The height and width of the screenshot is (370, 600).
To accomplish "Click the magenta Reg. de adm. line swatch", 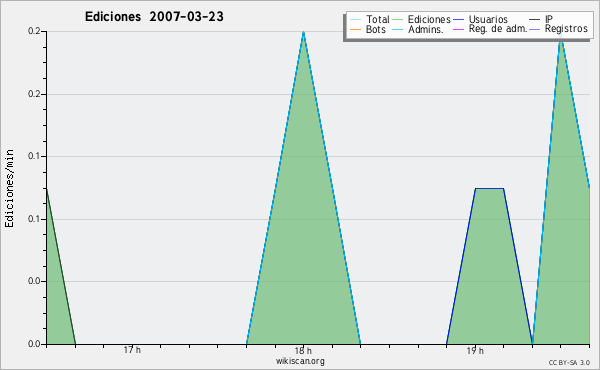I will click(x=458, y=29).
